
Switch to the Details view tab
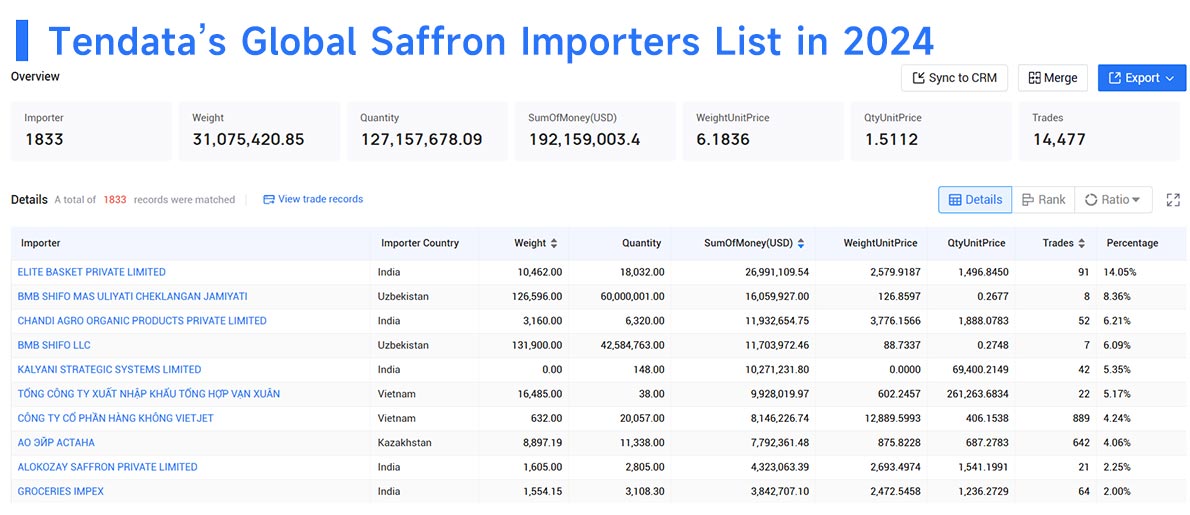(x=975, y=199)
